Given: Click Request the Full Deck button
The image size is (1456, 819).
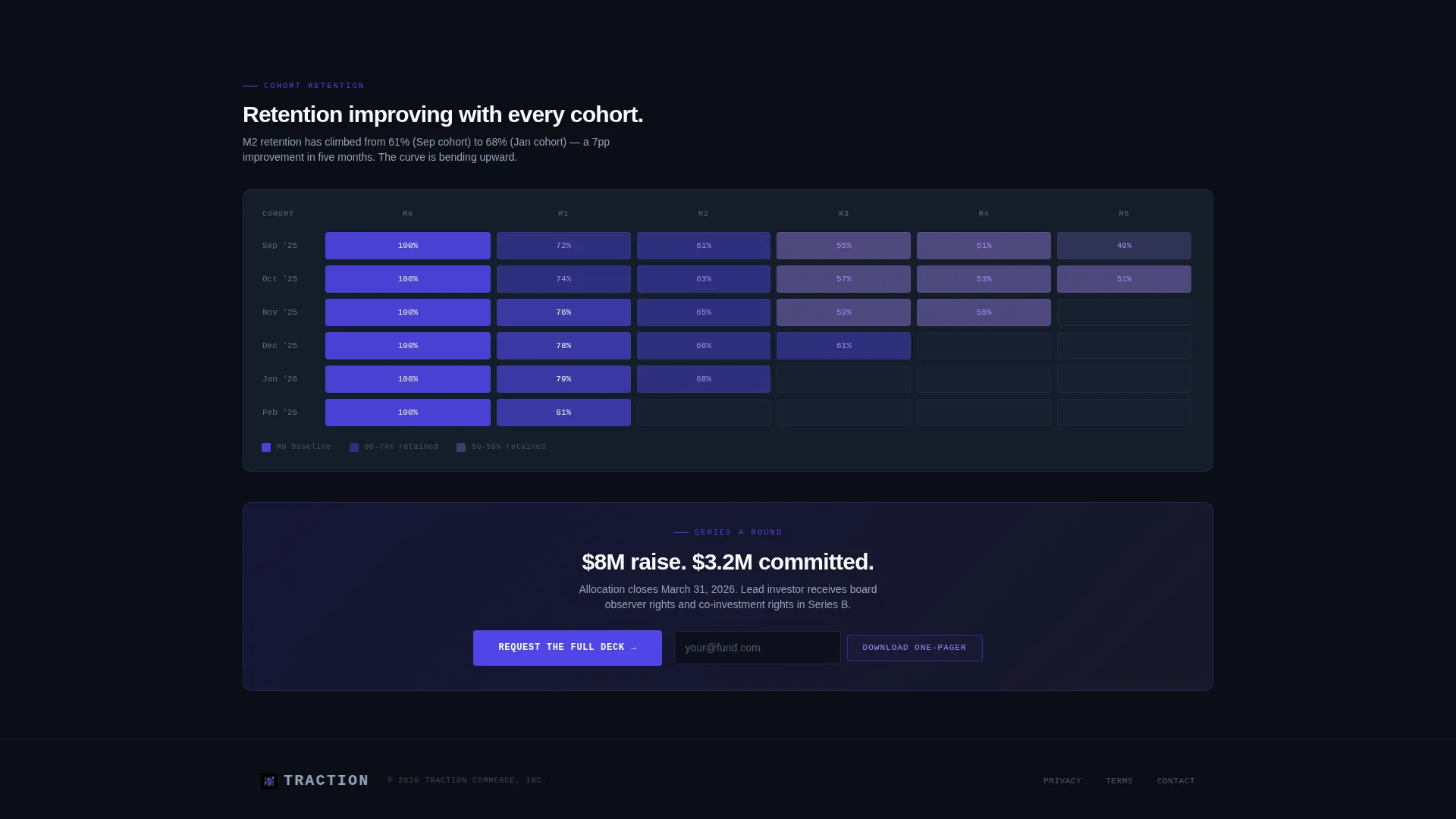Looking at the screenshot, I should (567, 648).
